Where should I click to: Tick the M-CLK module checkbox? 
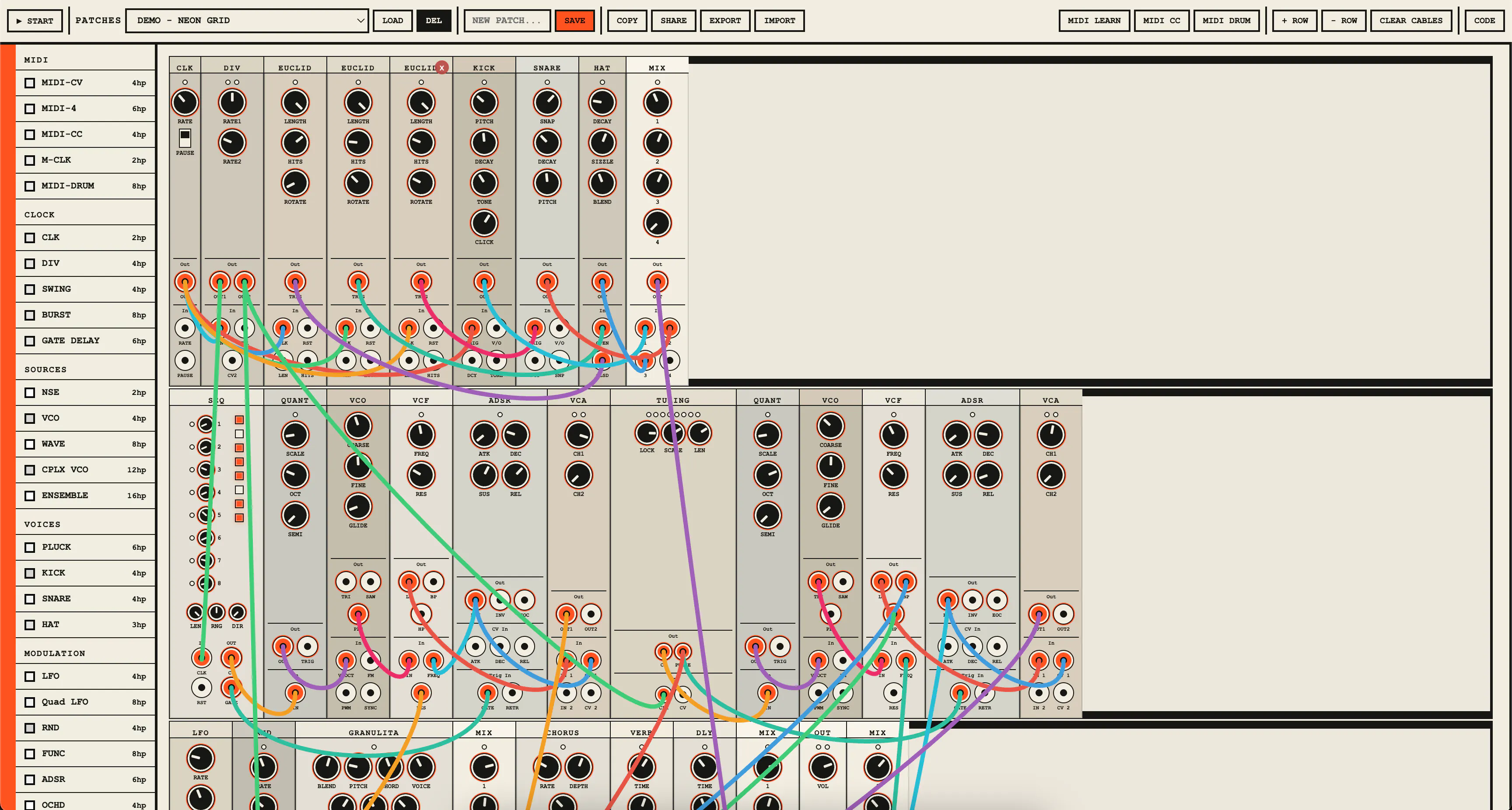30,160
